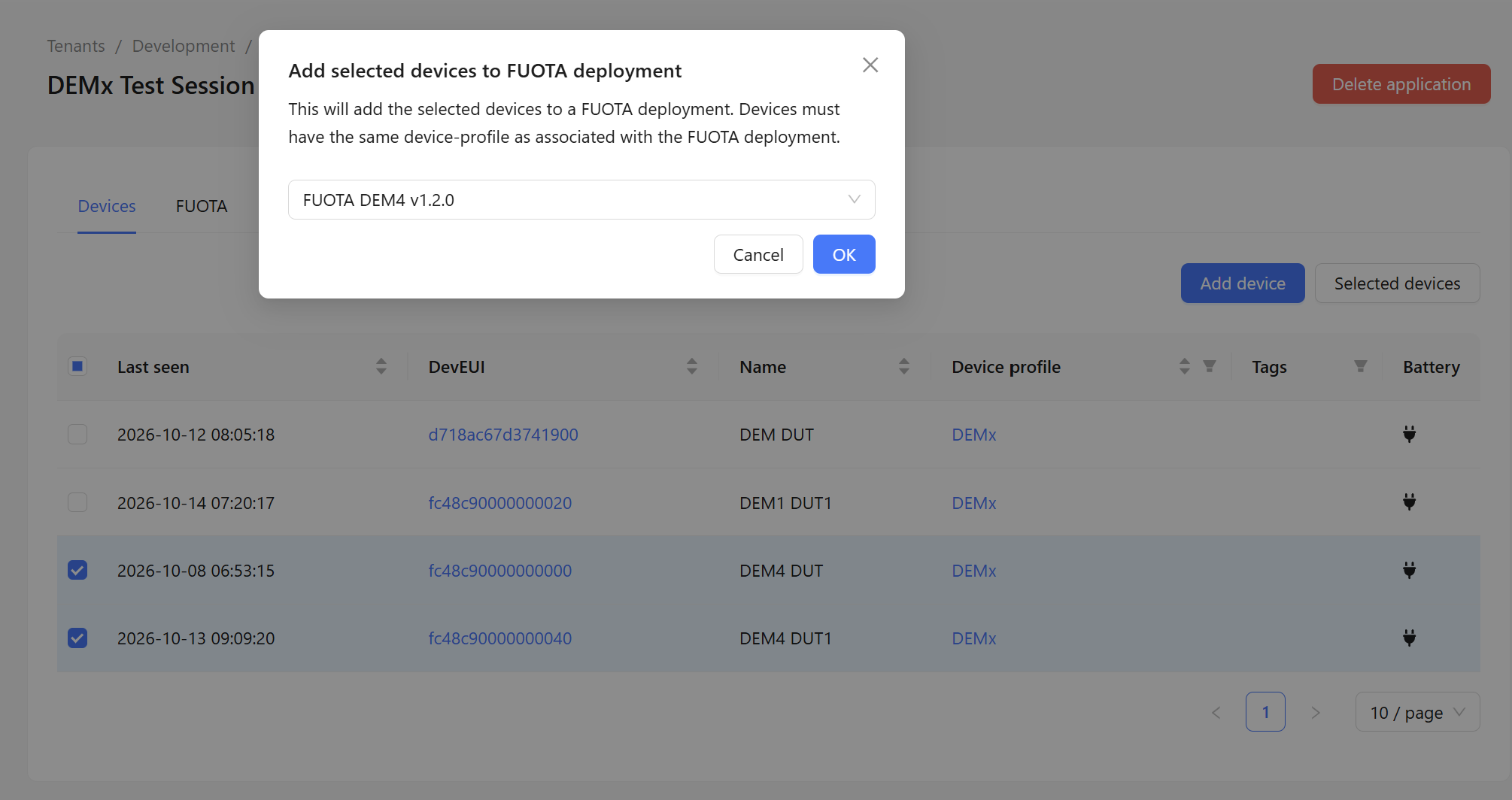Go to Tenants breadcrumb

click(x=76, y=47)
